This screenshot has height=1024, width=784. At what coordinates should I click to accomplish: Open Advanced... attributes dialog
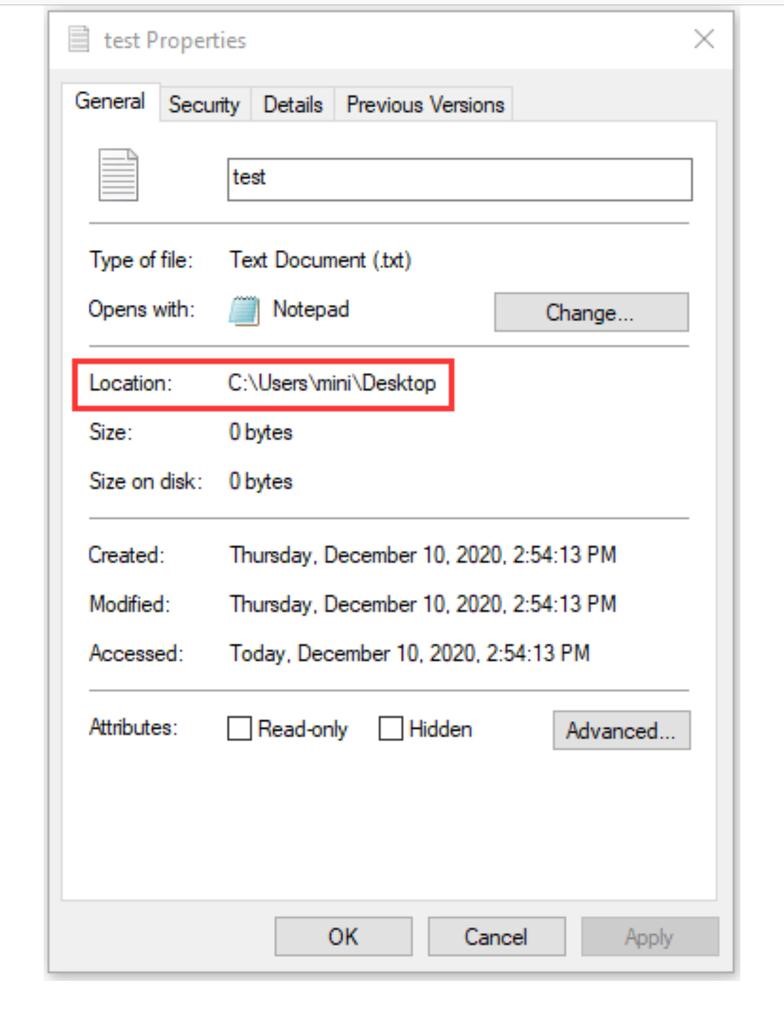point(621,730)
